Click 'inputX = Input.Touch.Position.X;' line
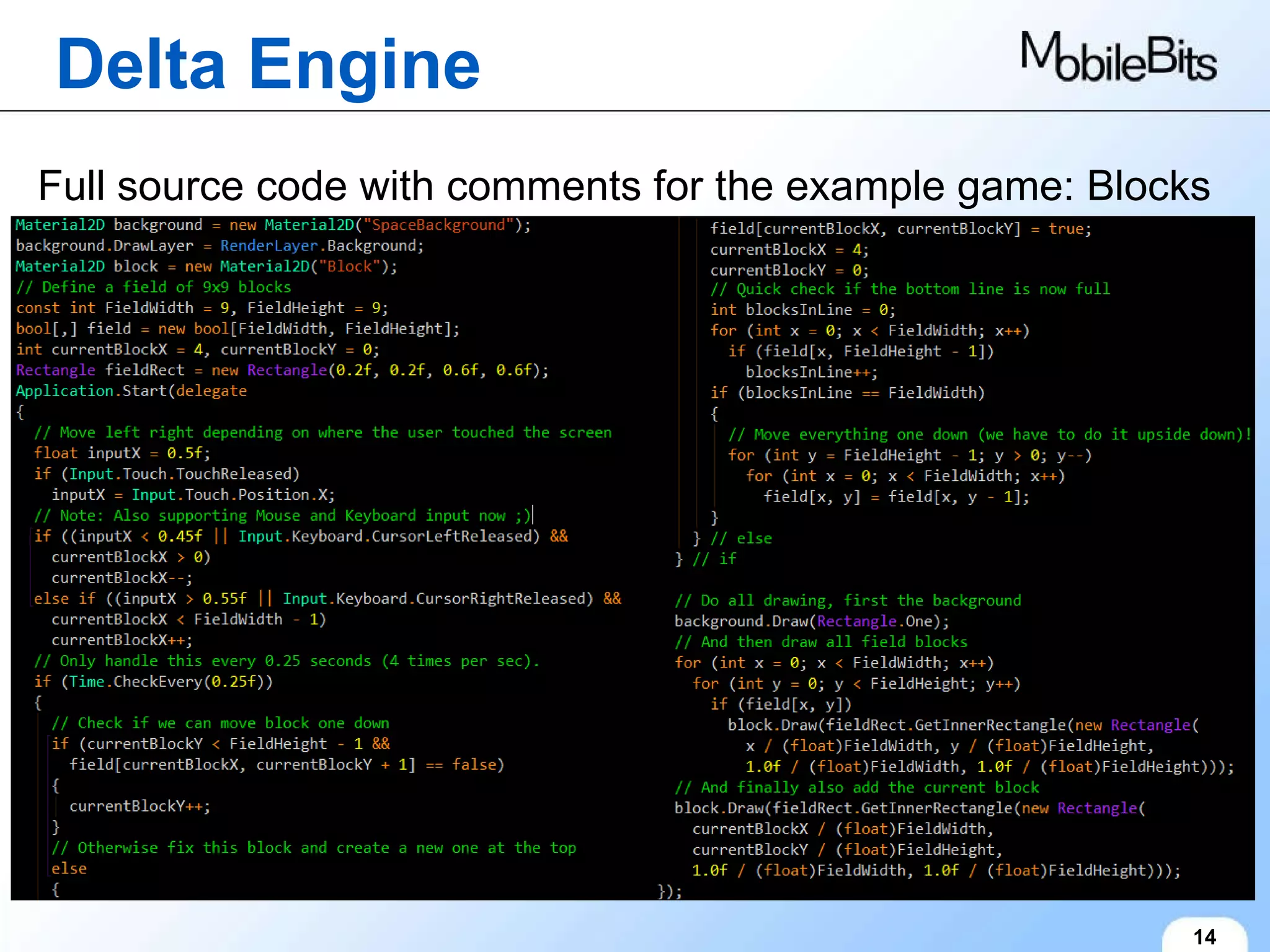 [x=193, y=495]
